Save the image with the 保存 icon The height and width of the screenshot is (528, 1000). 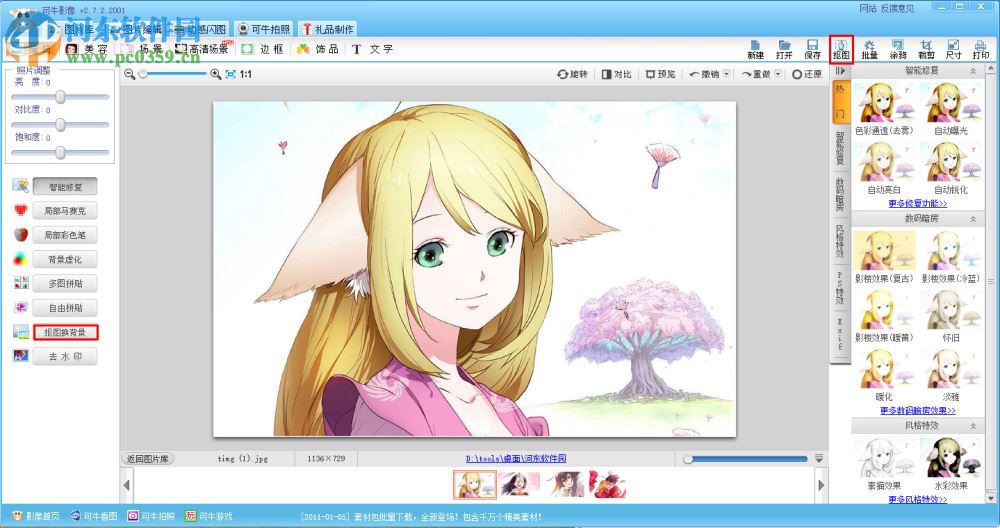click(812, 48)
